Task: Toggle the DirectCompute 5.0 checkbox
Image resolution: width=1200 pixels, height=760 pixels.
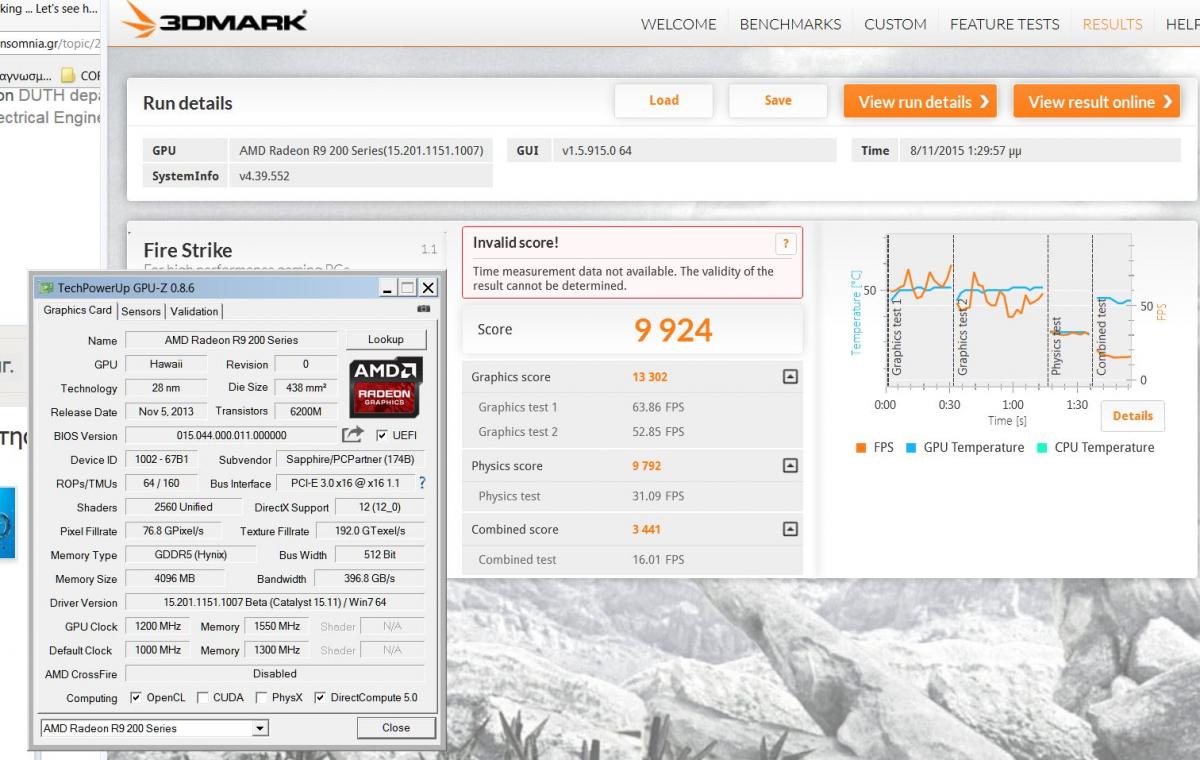Action: [x=320, y=698]
